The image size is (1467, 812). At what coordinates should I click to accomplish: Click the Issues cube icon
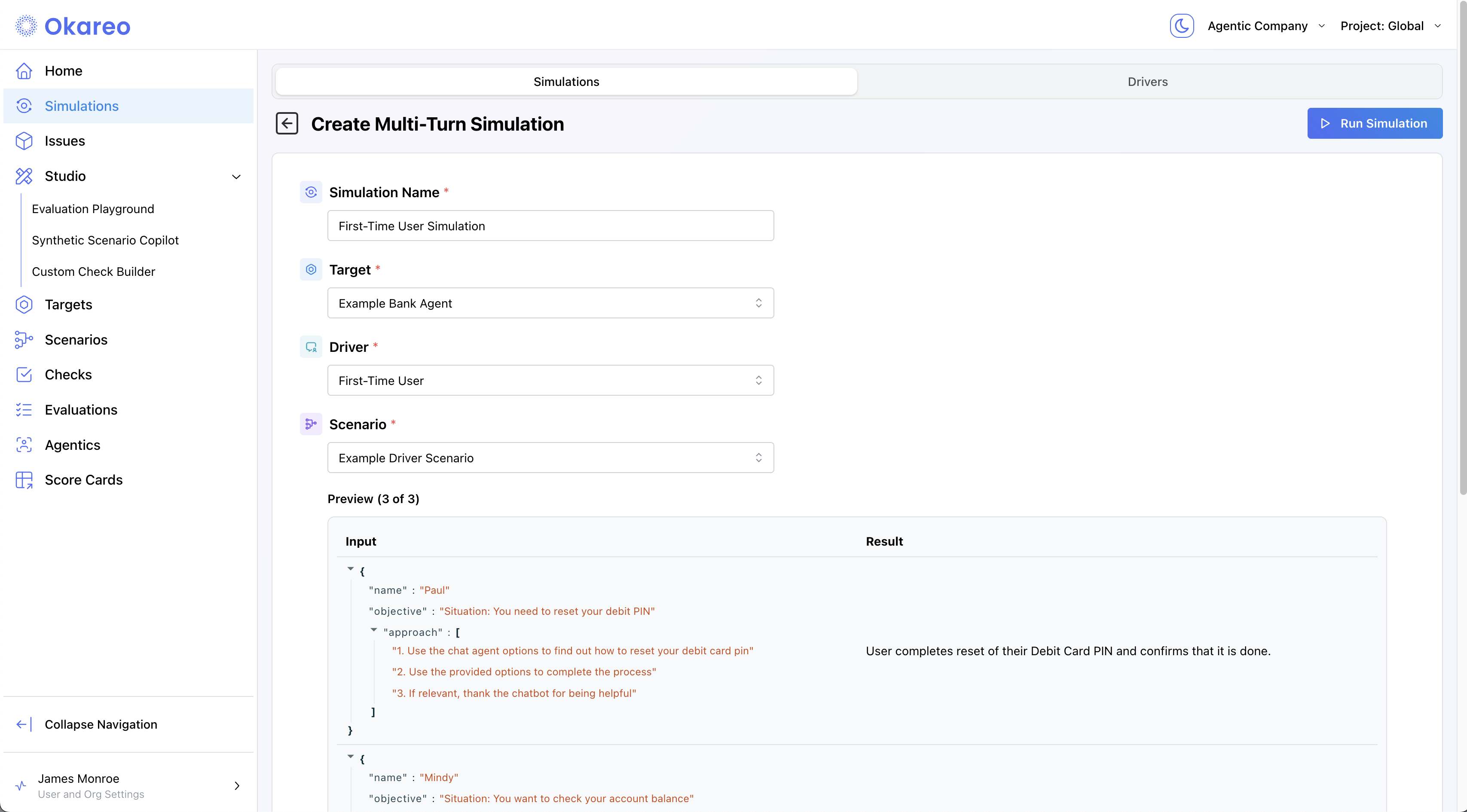tap(24, 140)
